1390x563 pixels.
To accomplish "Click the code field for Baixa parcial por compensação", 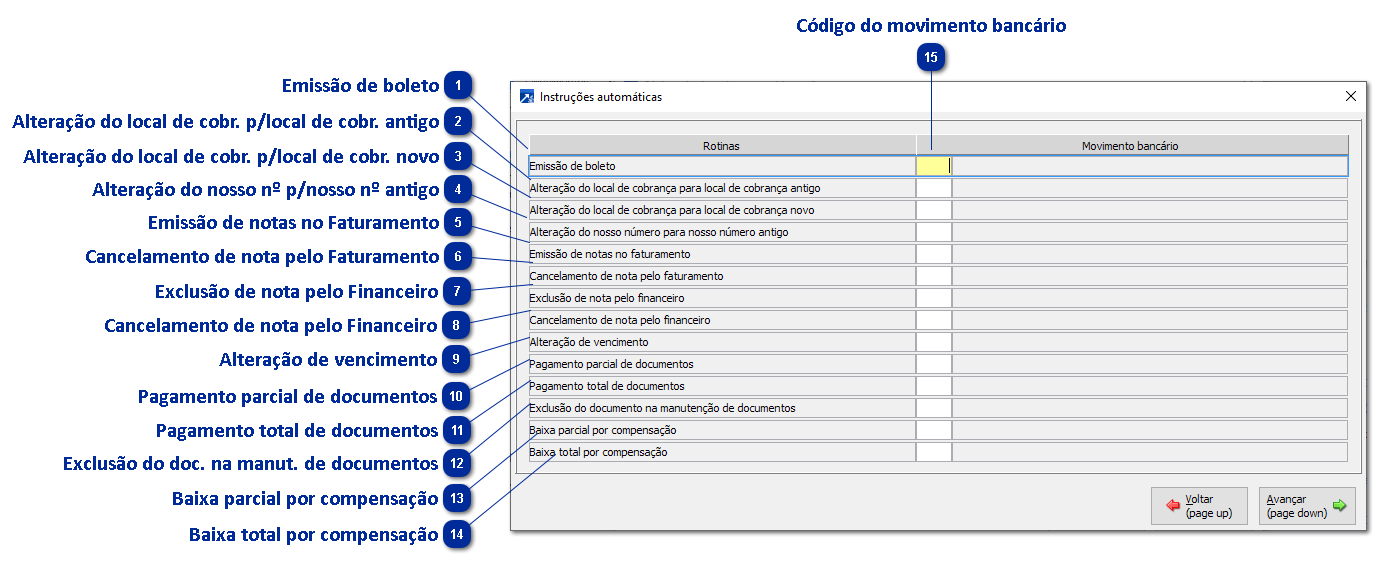I will pyautogui.click(x=934, y=430).
